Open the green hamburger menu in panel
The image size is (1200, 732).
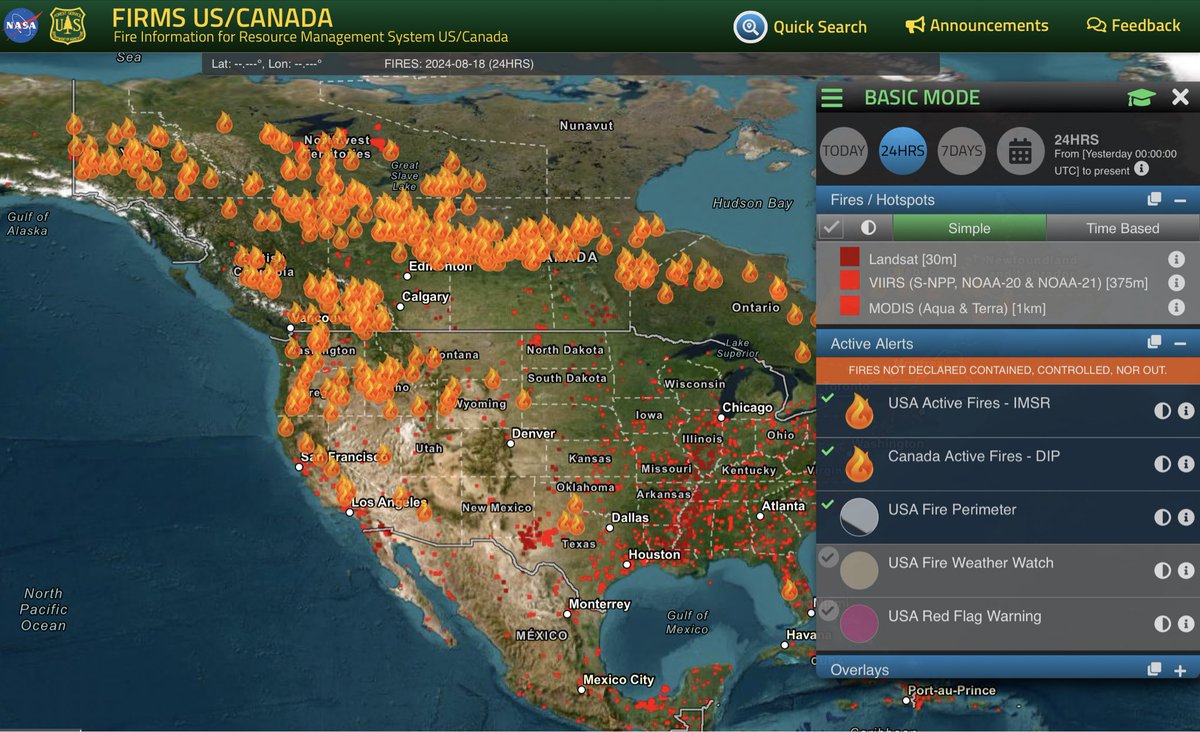click(832, 98)
